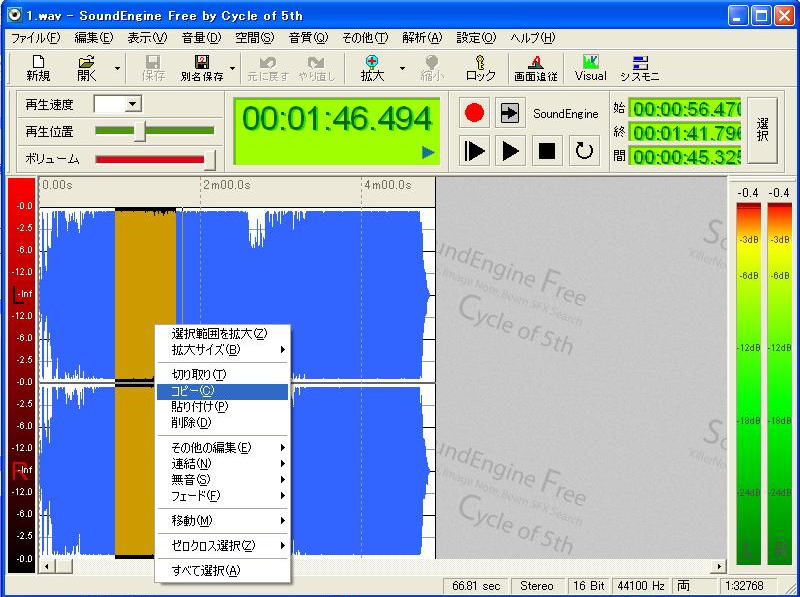Image resolution: width=800 pixels, height=597 pixels.
Task: Click the small blue play indicator in time display
Action: [429, 152]
